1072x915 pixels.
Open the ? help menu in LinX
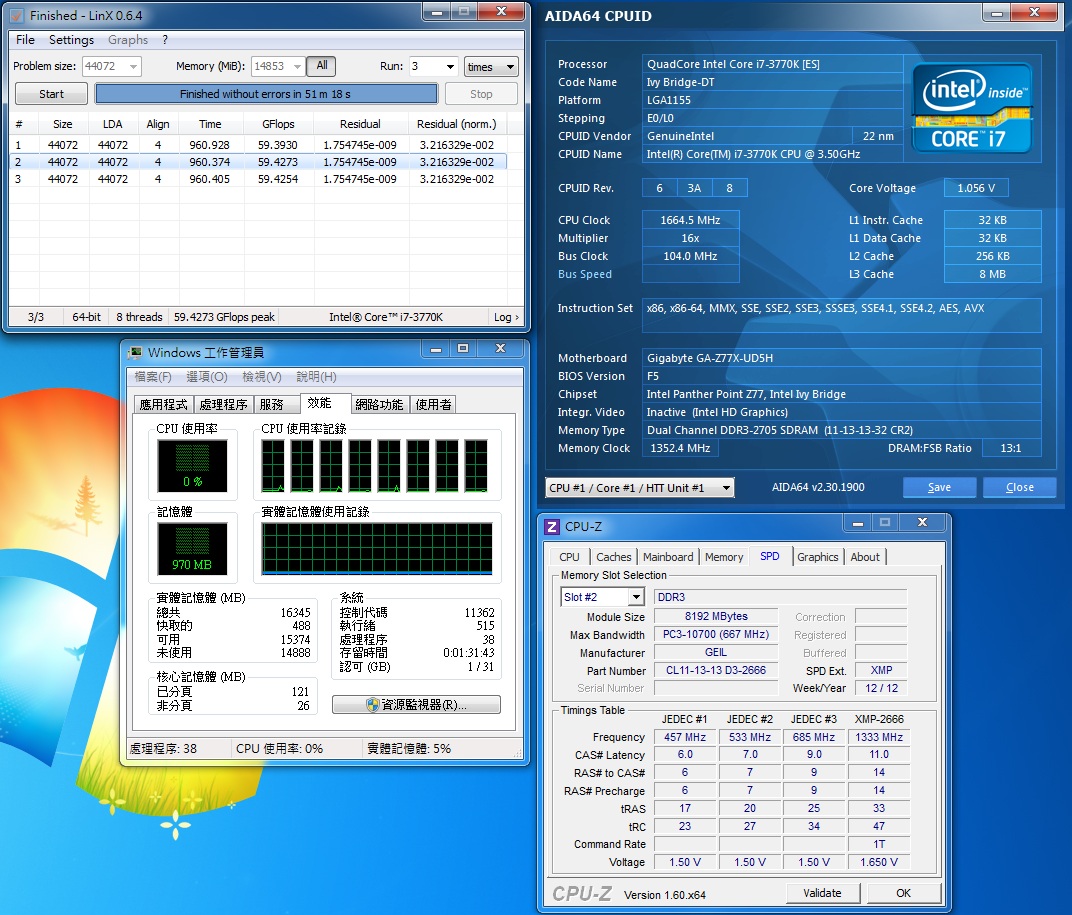point(165,40)
